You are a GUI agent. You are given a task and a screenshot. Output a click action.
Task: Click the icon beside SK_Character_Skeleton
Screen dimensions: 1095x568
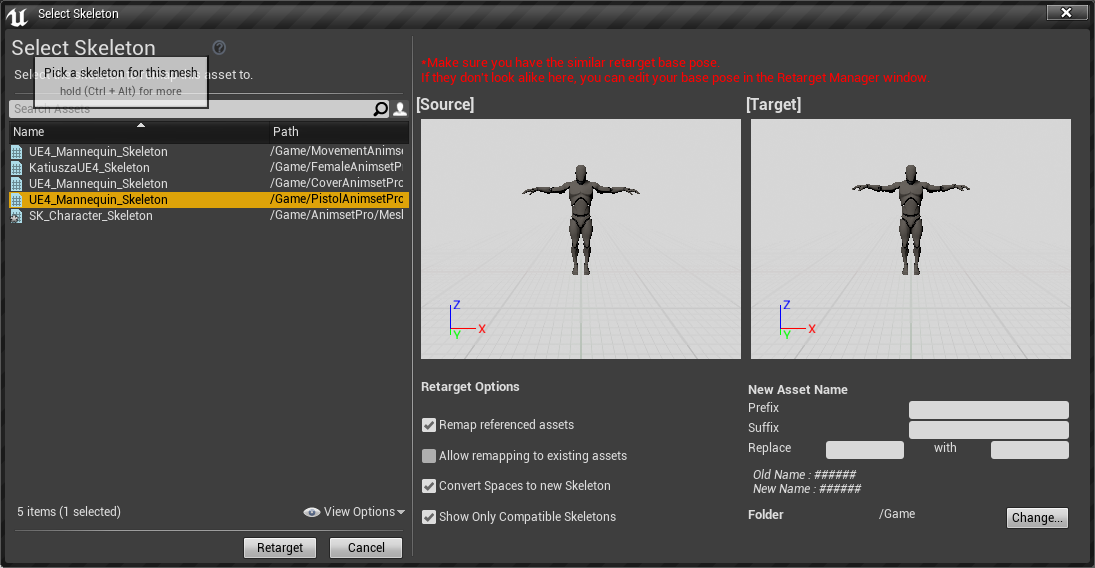tap(17, 216)
